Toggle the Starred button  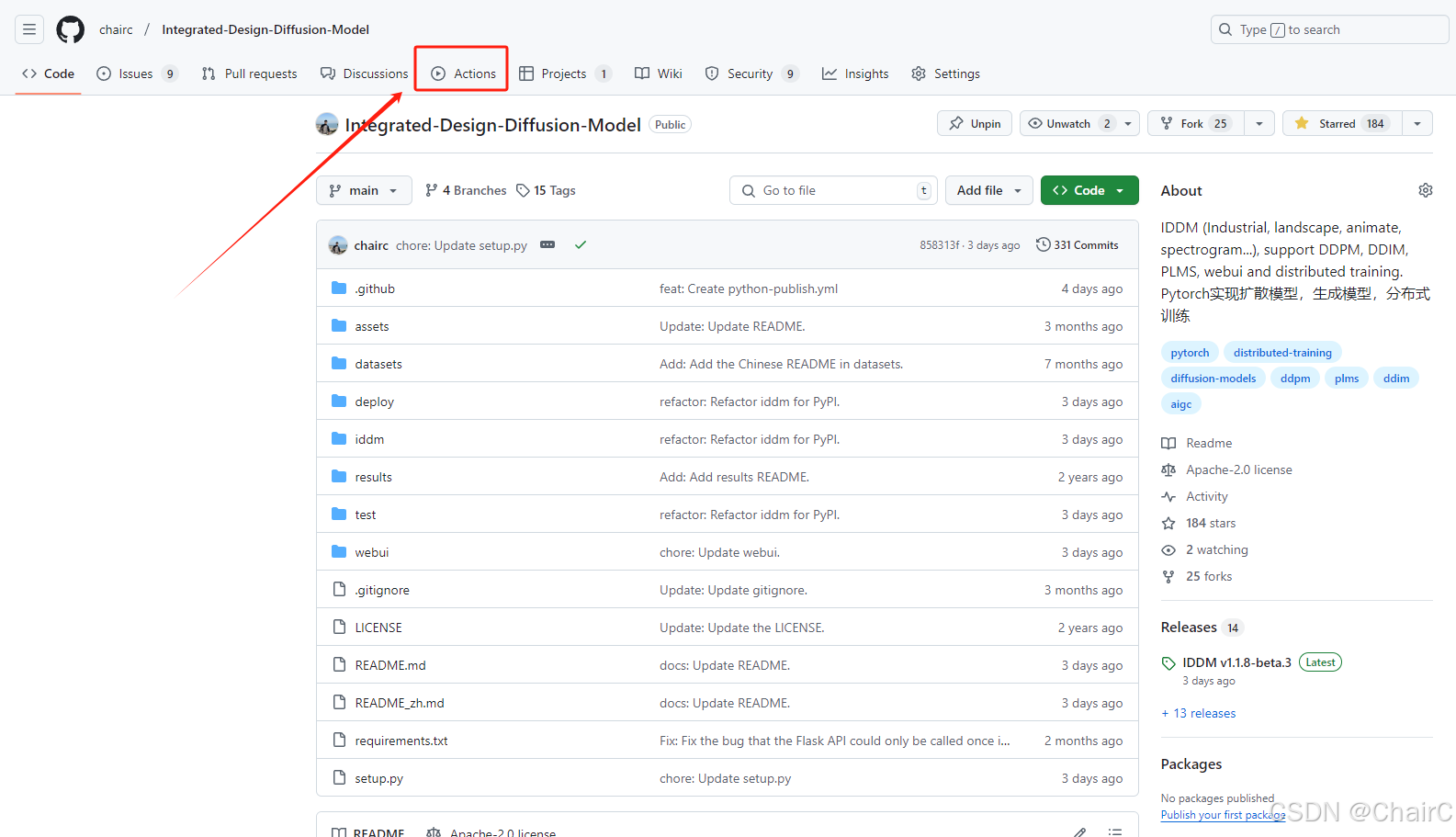pos(1342,124)
